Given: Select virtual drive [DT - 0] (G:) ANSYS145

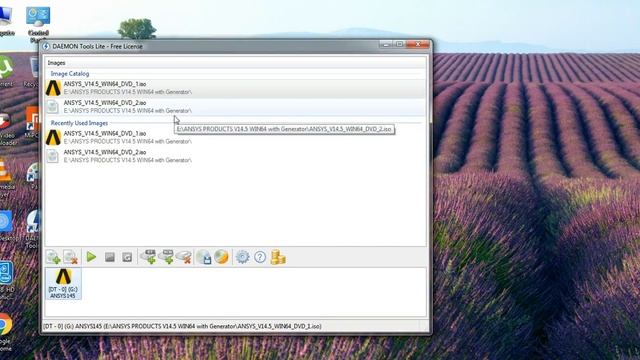Looking at the screenshot, I should pos(63,284).
